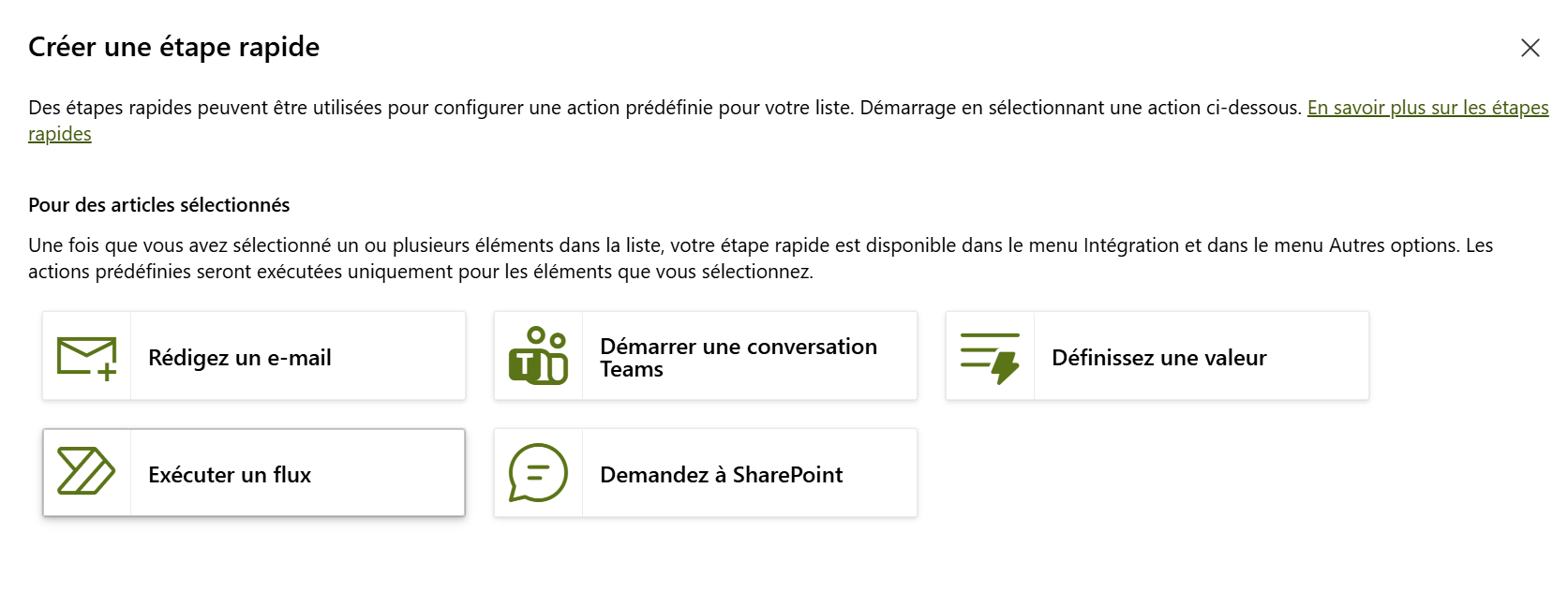Click the "Créer une étape rapide" title
This screenshot has height=607, width=1568.
[x=174, y=47]
